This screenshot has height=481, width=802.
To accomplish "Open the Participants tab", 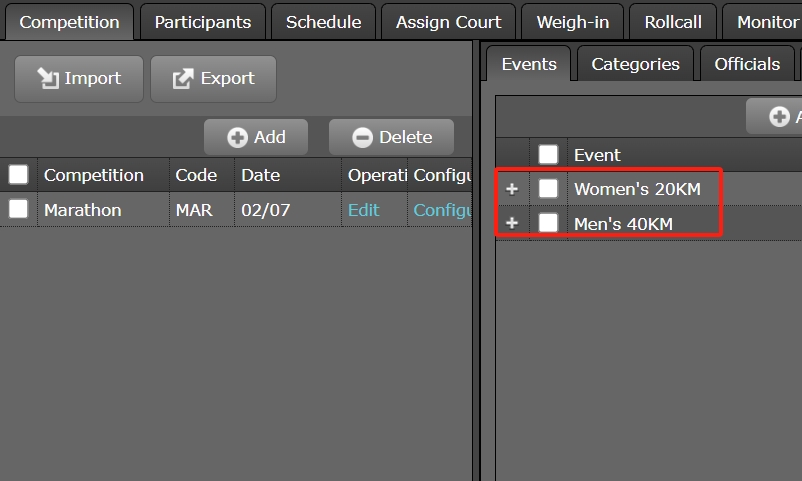I will click(x=203, y=22).
